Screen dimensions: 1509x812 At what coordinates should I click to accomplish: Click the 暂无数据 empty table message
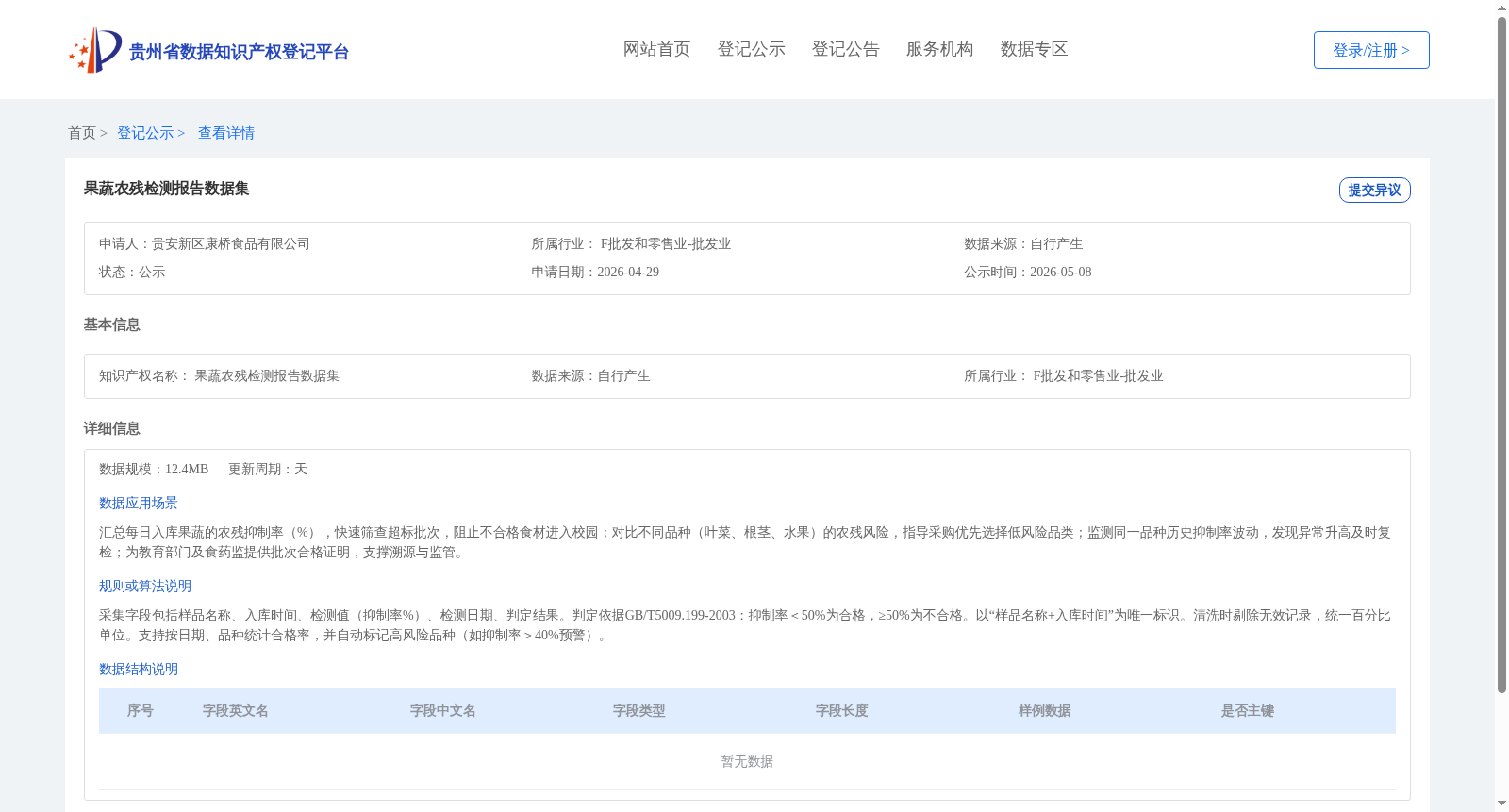click(x=747, y=761)
